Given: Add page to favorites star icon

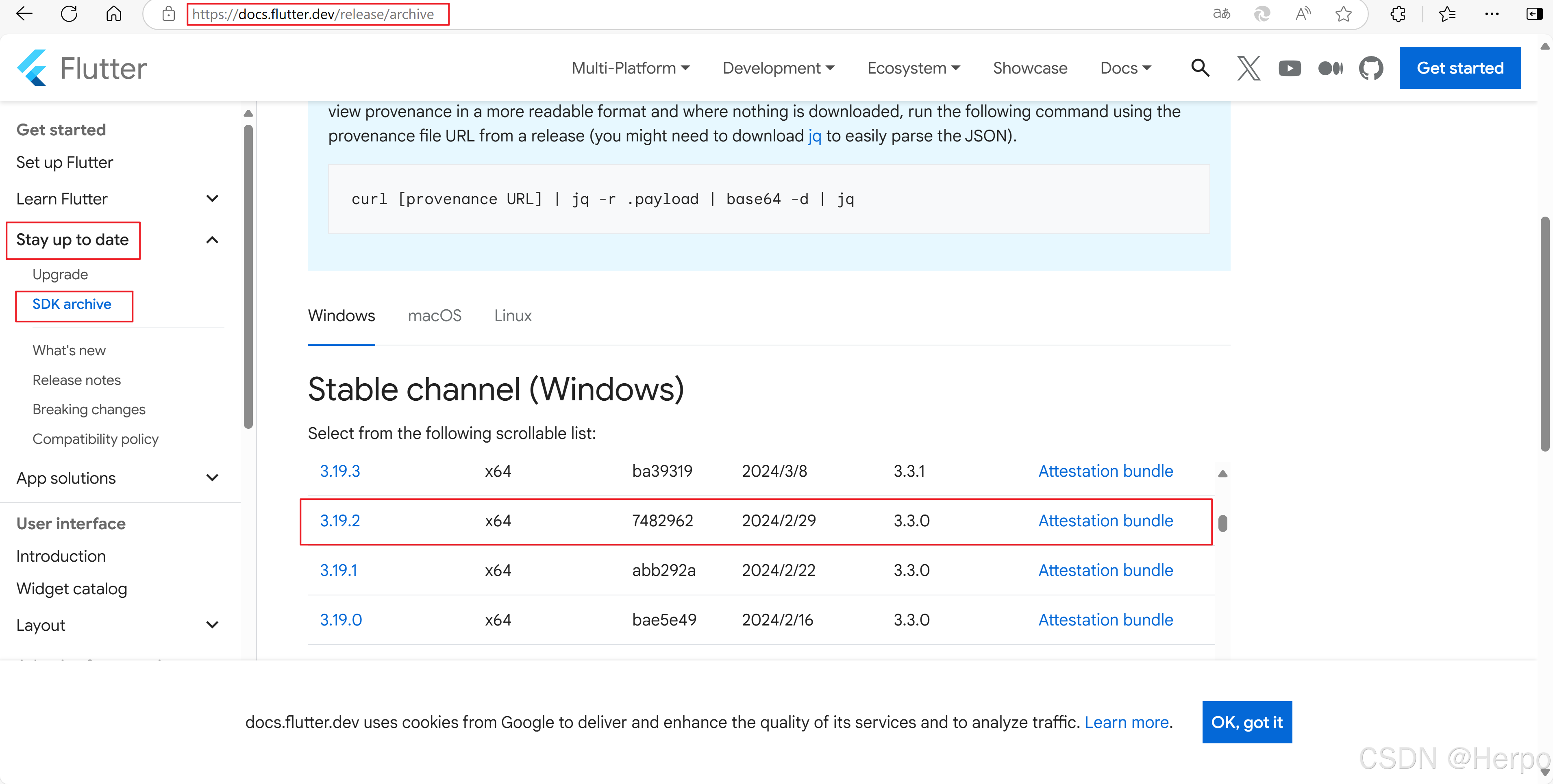Looking at the screenshot, I should tap(1343, 14).
